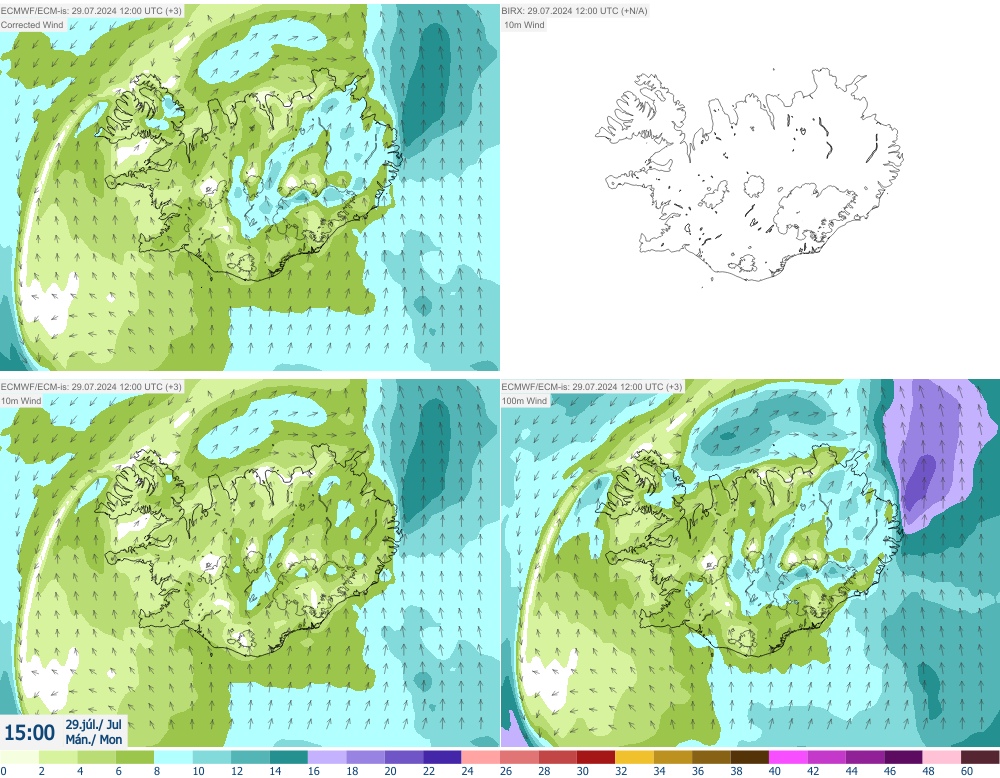Click the 28–30 red legend swatch
This screenshot has width=1000, height=778.
(x=557, y=757)
